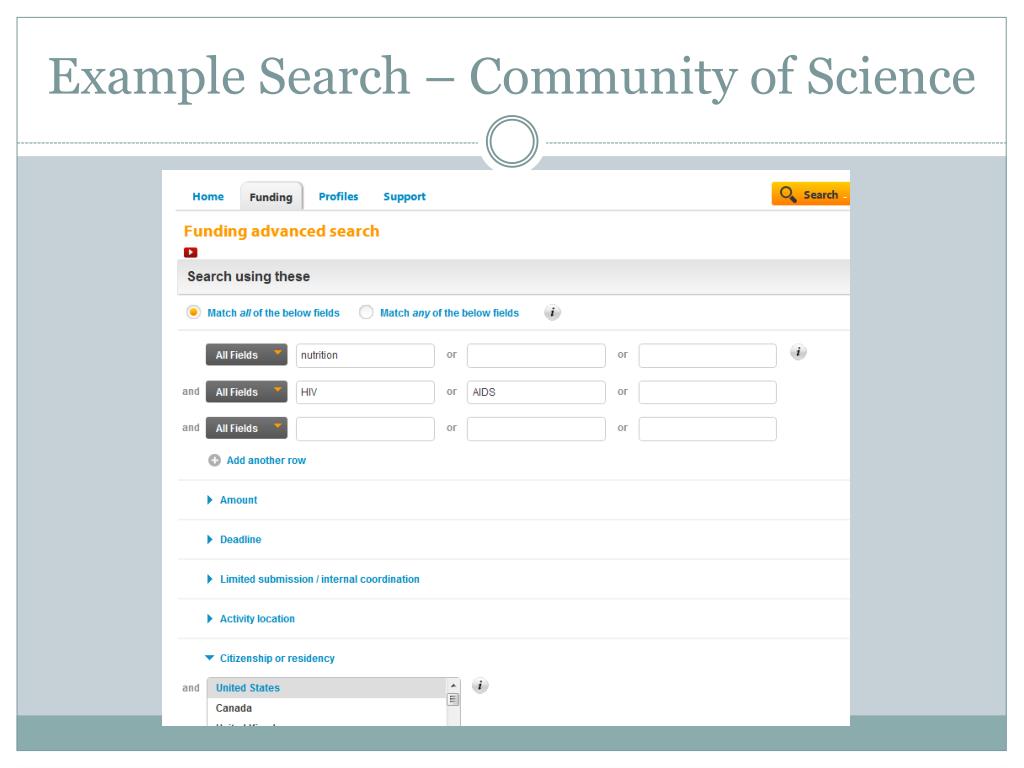Open the All Fields dropdown for HIV row
This screenshot has height=768, width=1024.
pyautogui.click(x=246, y=392)
